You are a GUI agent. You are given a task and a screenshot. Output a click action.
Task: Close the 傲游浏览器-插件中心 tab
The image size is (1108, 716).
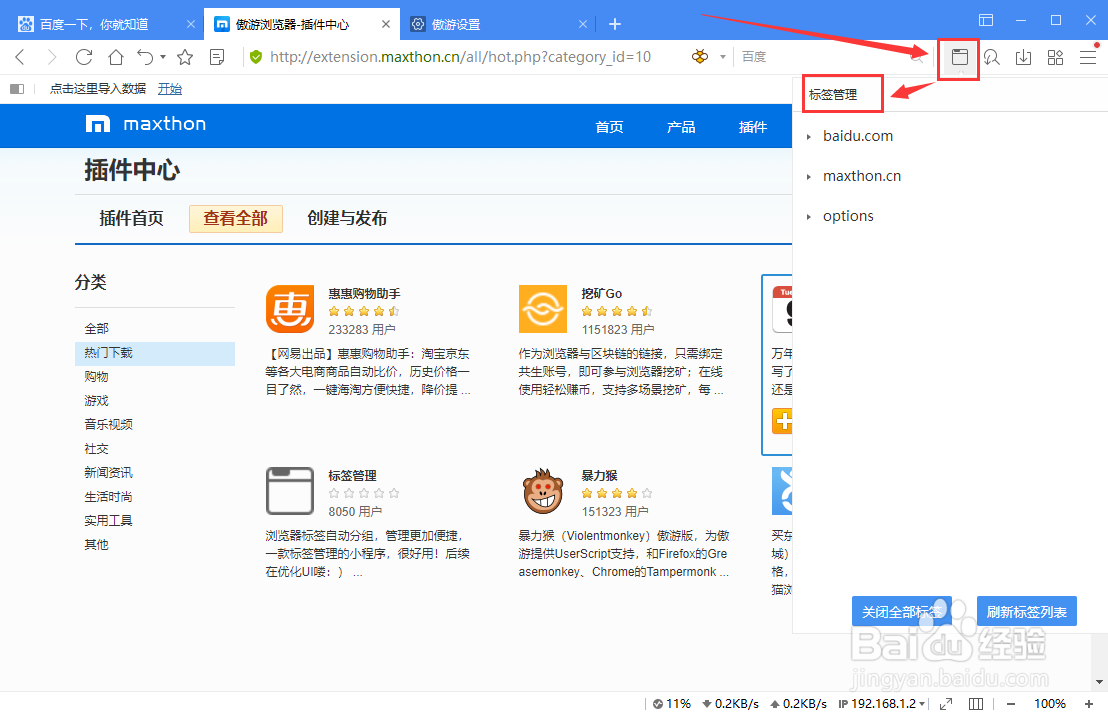[386, 24]
